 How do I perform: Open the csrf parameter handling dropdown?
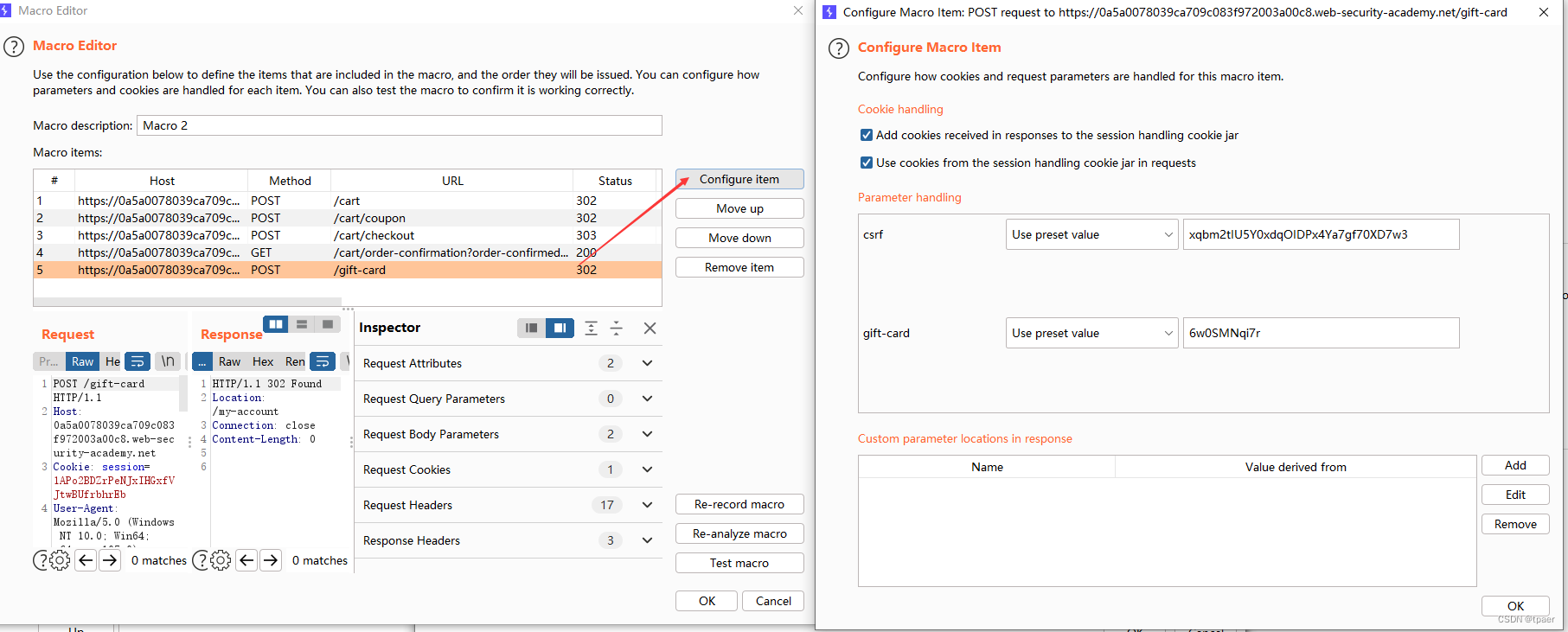tap(1091, 234)
